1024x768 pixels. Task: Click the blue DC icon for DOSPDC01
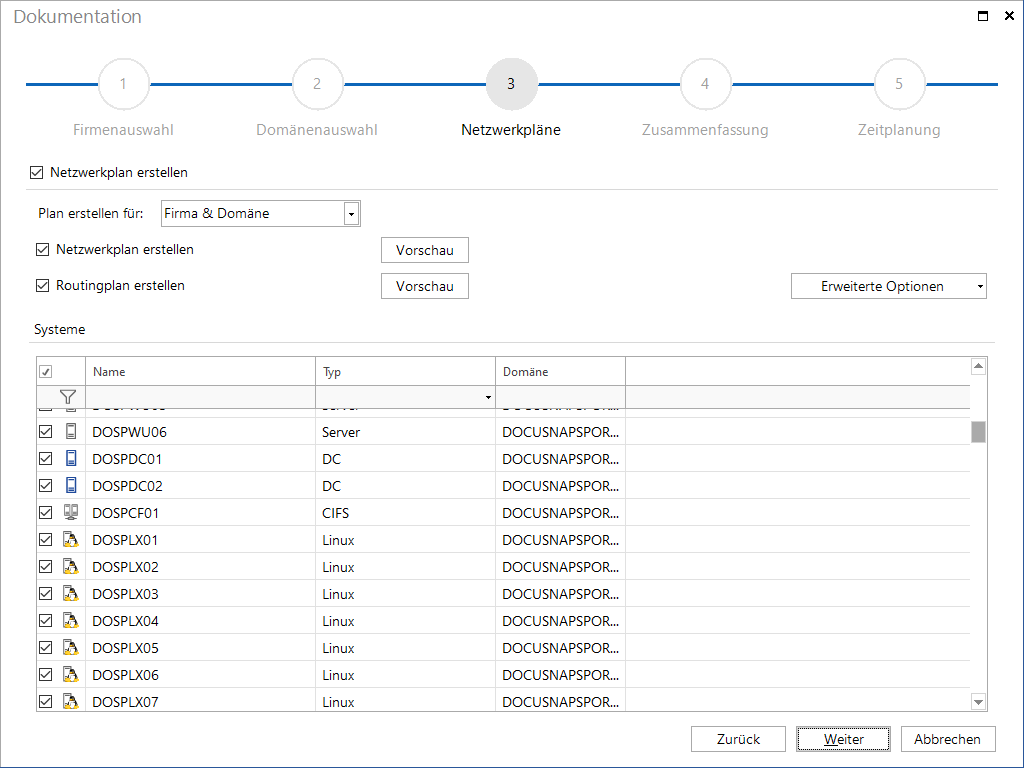[x=71, y=458]
